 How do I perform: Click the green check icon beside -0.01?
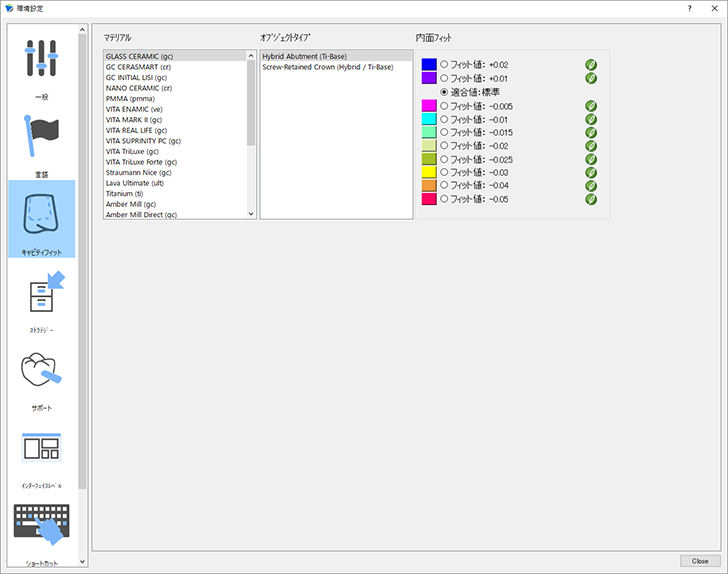tap(591, 119)
